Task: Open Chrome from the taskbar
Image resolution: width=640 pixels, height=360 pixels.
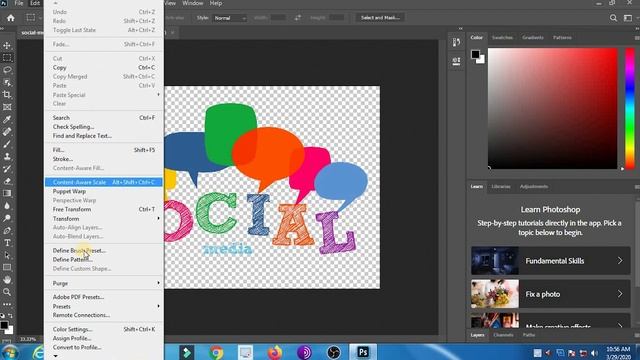Action: pos(216,352)
